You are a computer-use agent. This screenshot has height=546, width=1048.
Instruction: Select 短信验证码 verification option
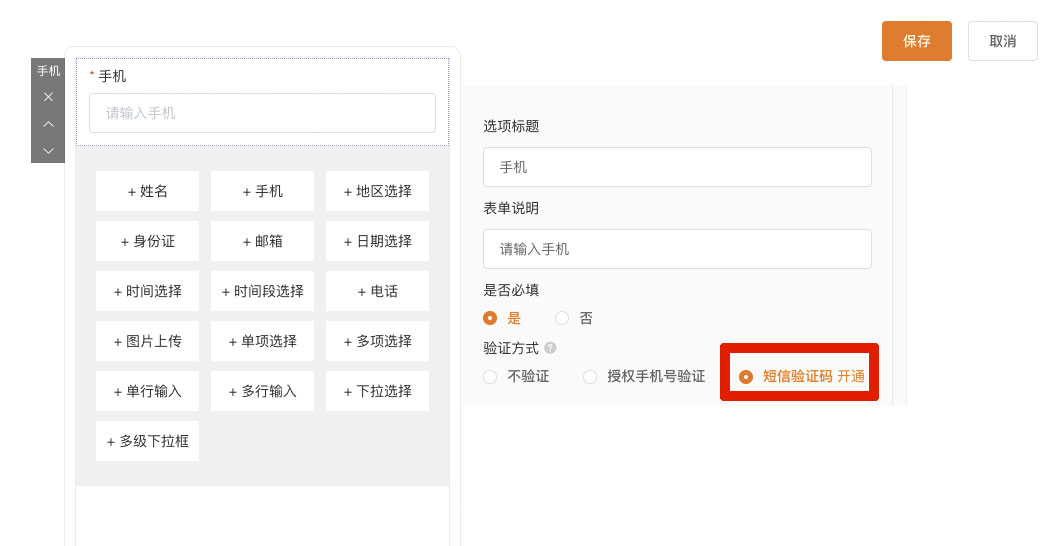(x=746, y=377)
